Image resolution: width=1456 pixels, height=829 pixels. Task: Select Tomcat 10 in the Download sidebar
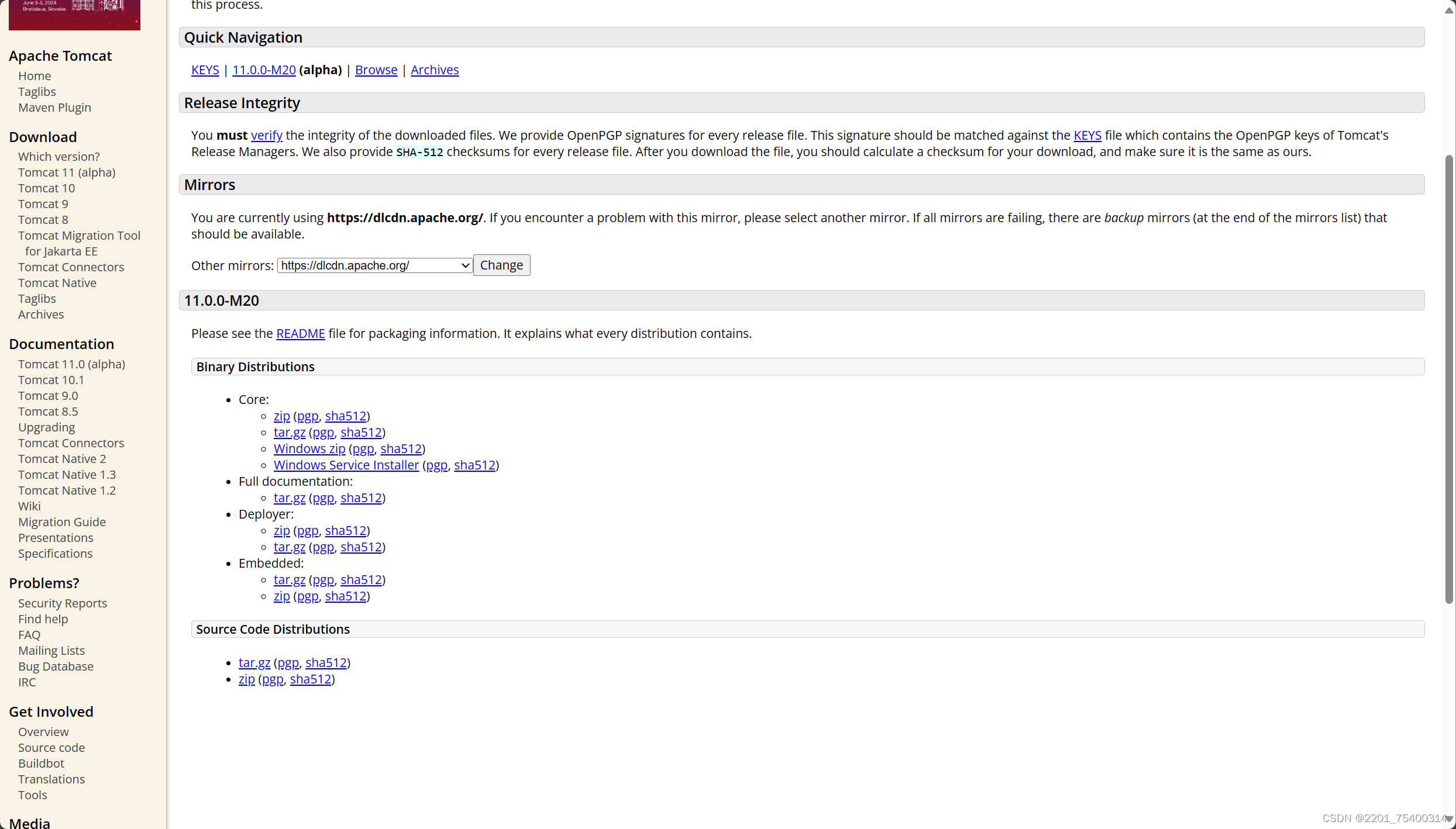[x=46, y=188]
